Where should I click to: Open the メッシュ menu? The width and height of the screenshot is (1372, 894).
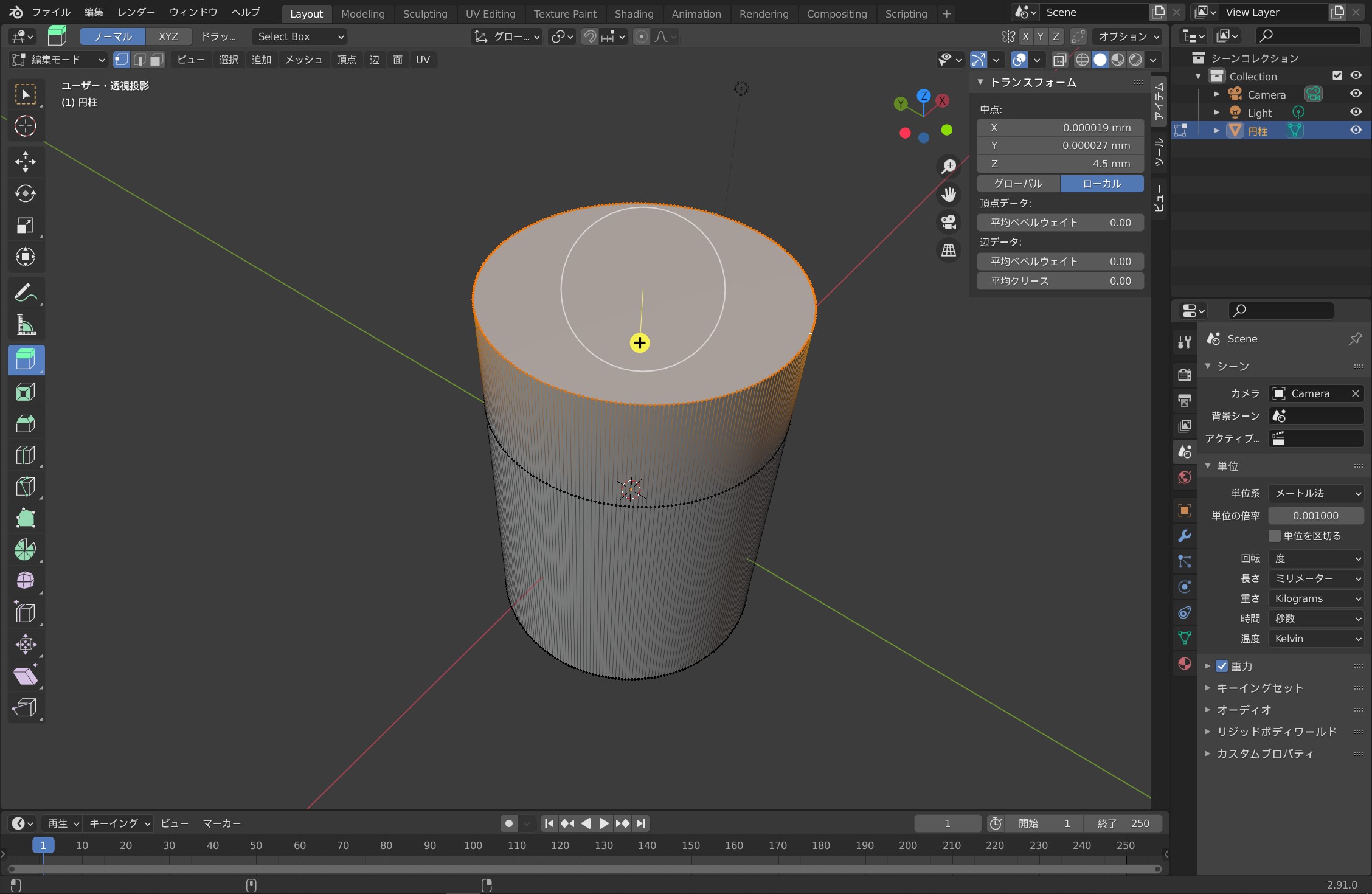coord(303,60)
